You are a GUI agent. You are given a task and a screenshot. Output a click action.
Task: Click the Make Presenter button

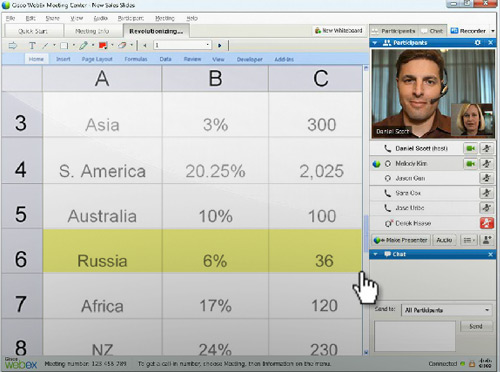click(x=401, y=240)
